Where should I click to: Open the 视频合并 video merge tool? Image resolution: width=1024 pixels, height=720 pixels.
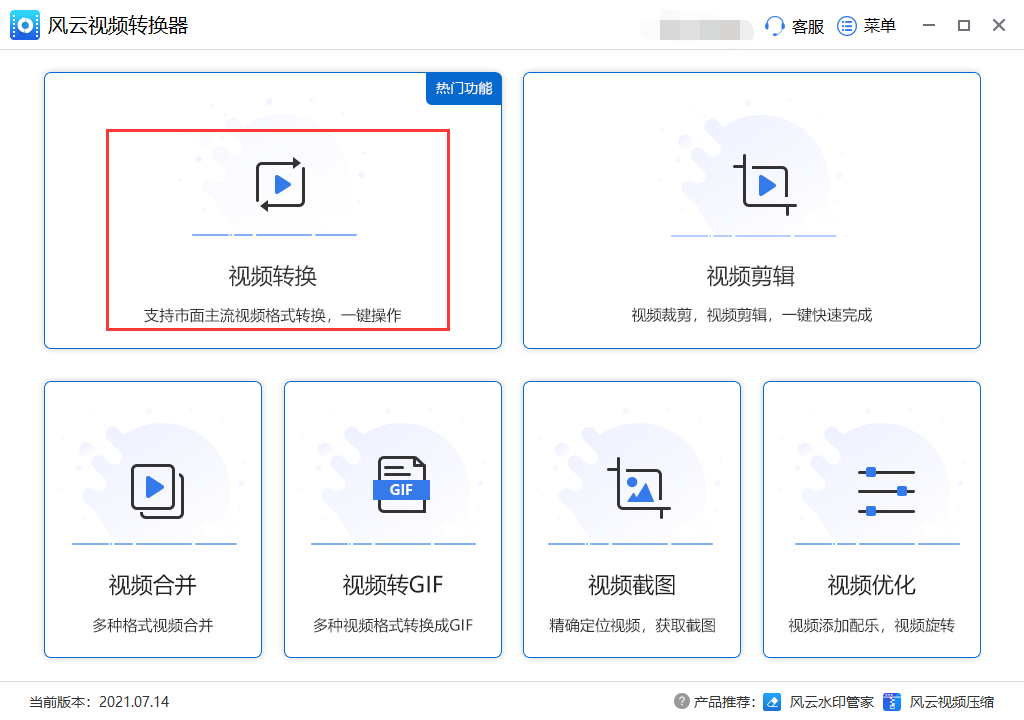[152, 520]
